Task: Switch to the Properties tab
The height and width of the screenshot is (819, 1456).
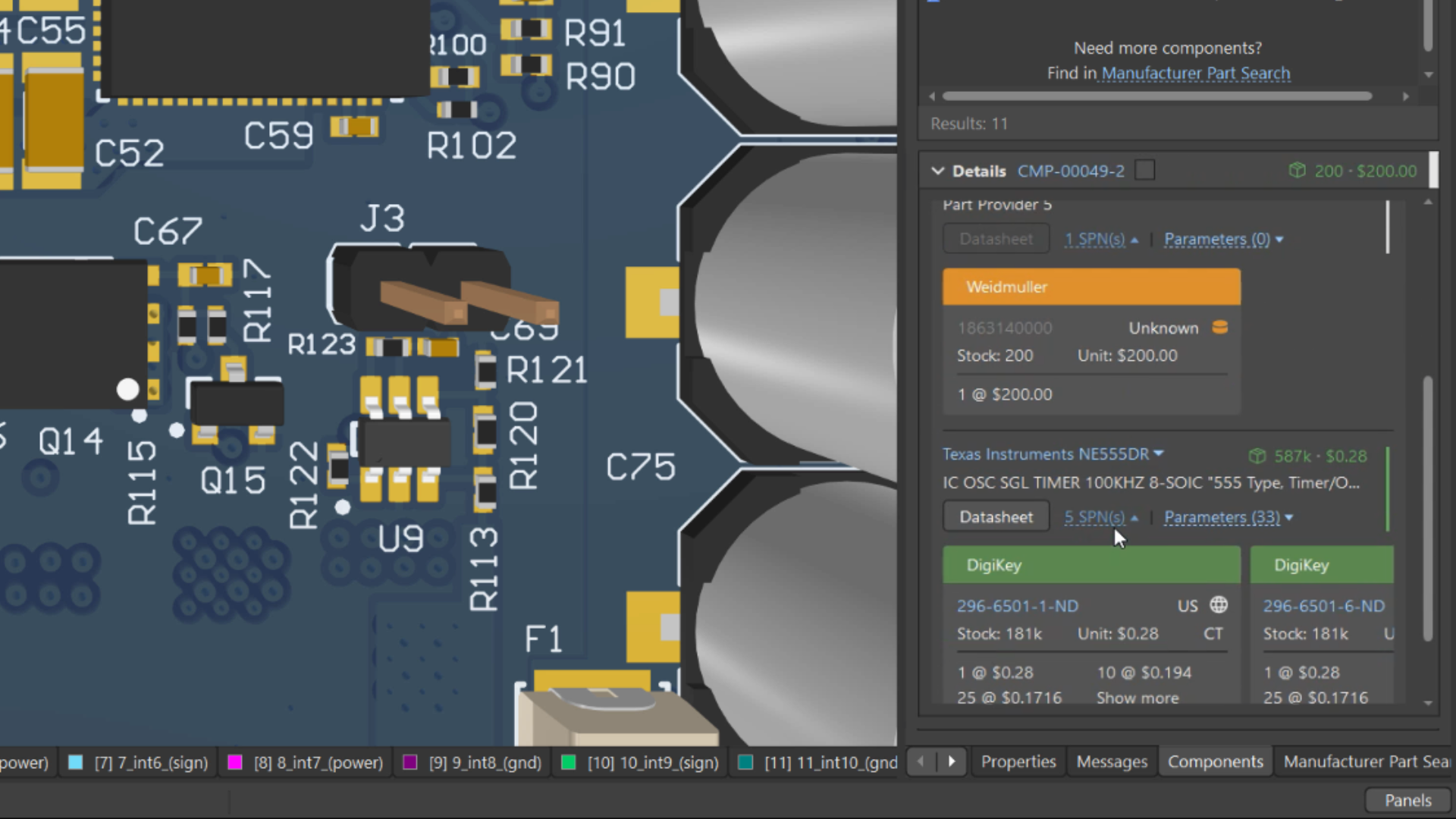Action: (x=1018, y=761)
